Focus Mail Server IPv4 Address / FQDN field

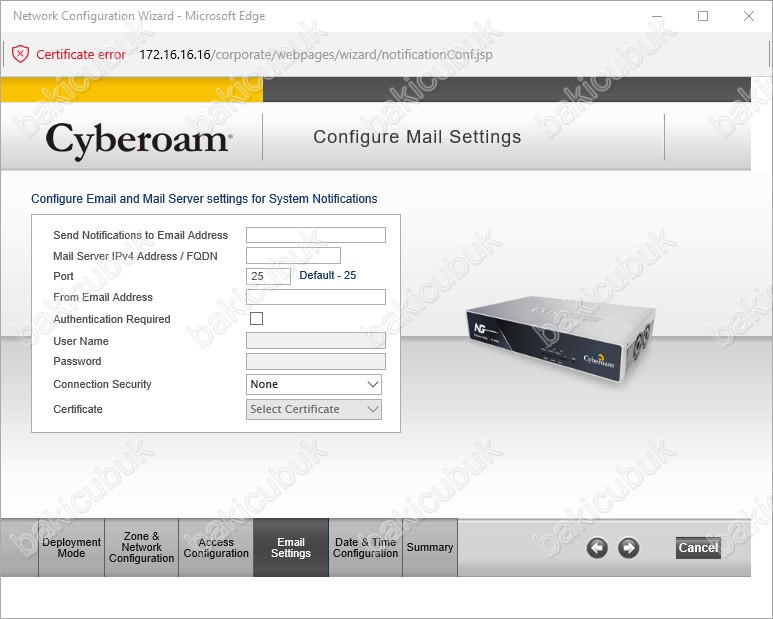click(293, 256)
